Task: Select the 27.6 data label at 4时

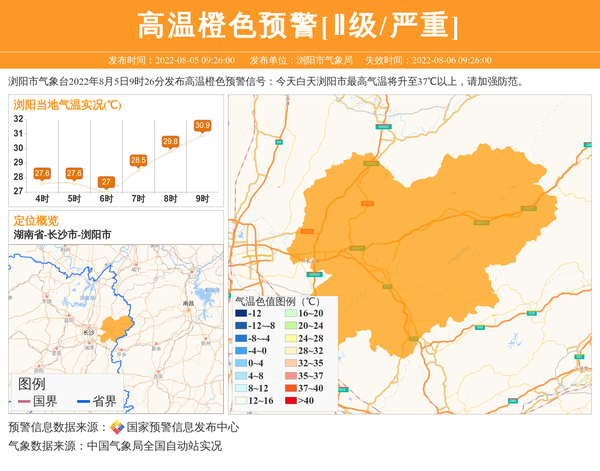Action: click(x=42, y=173)
